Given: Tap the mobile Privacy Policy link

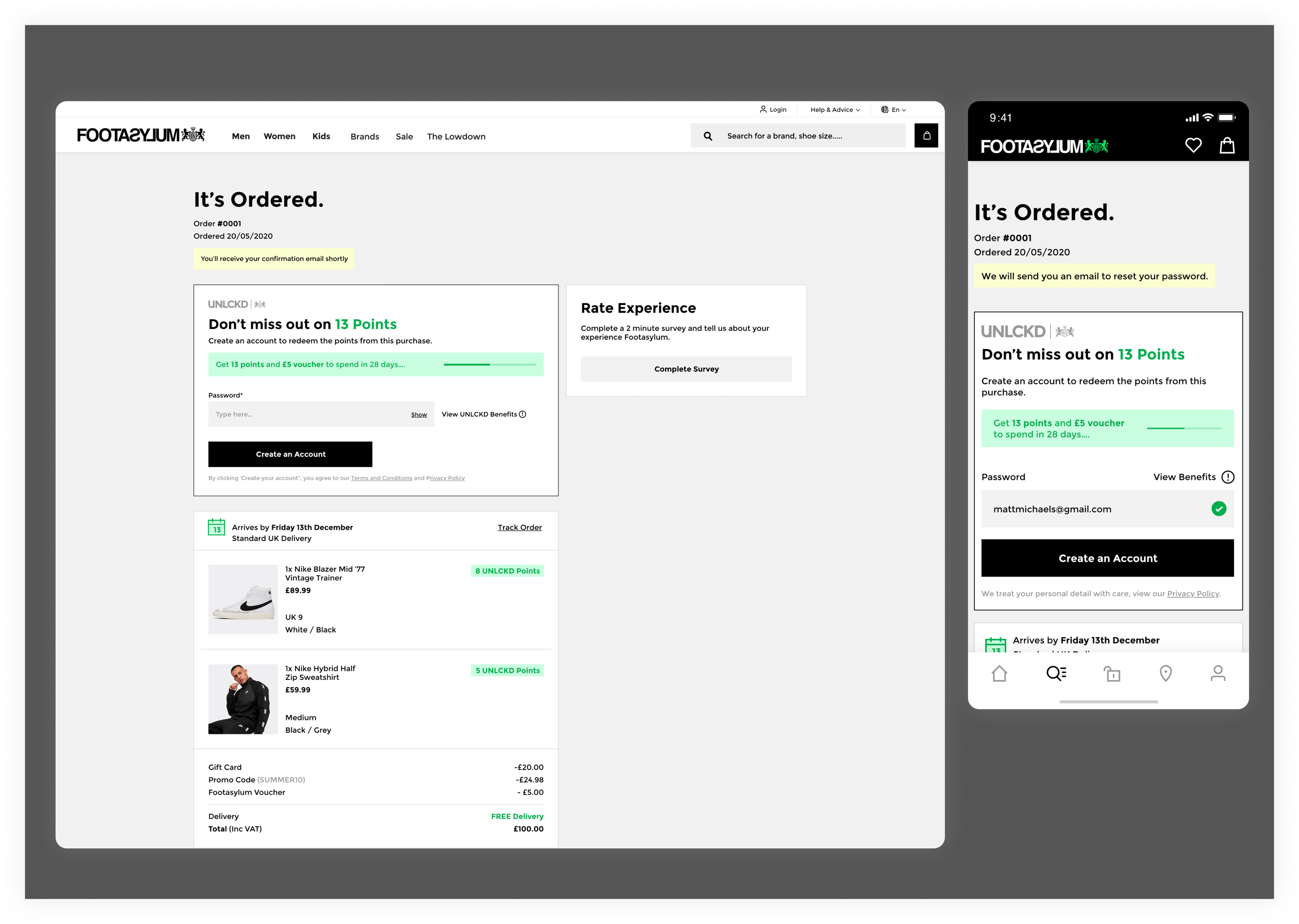Looking at the screenshot, I should click(x=1192, y=594).
